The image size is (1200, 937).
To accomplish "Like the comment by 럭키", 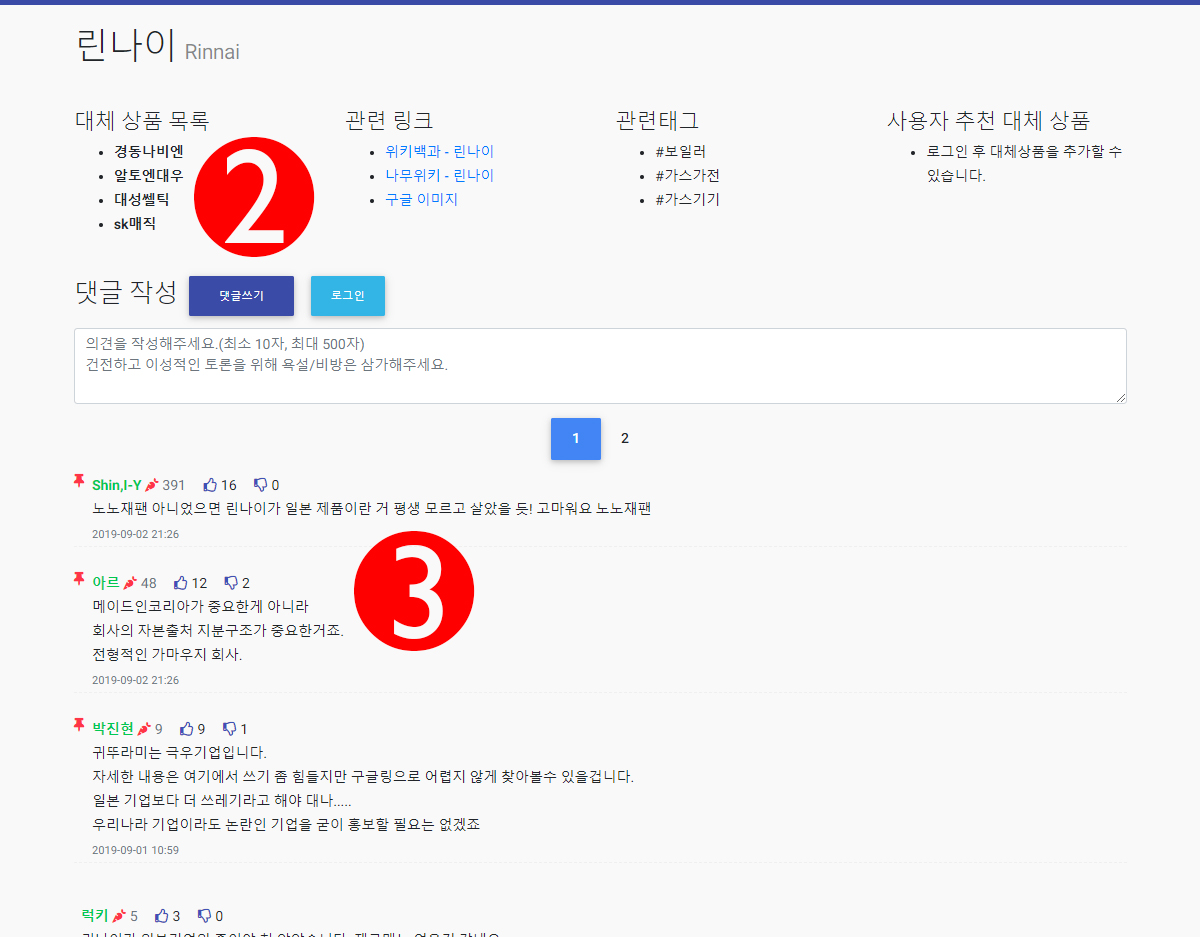I will [x=162, y=916].
